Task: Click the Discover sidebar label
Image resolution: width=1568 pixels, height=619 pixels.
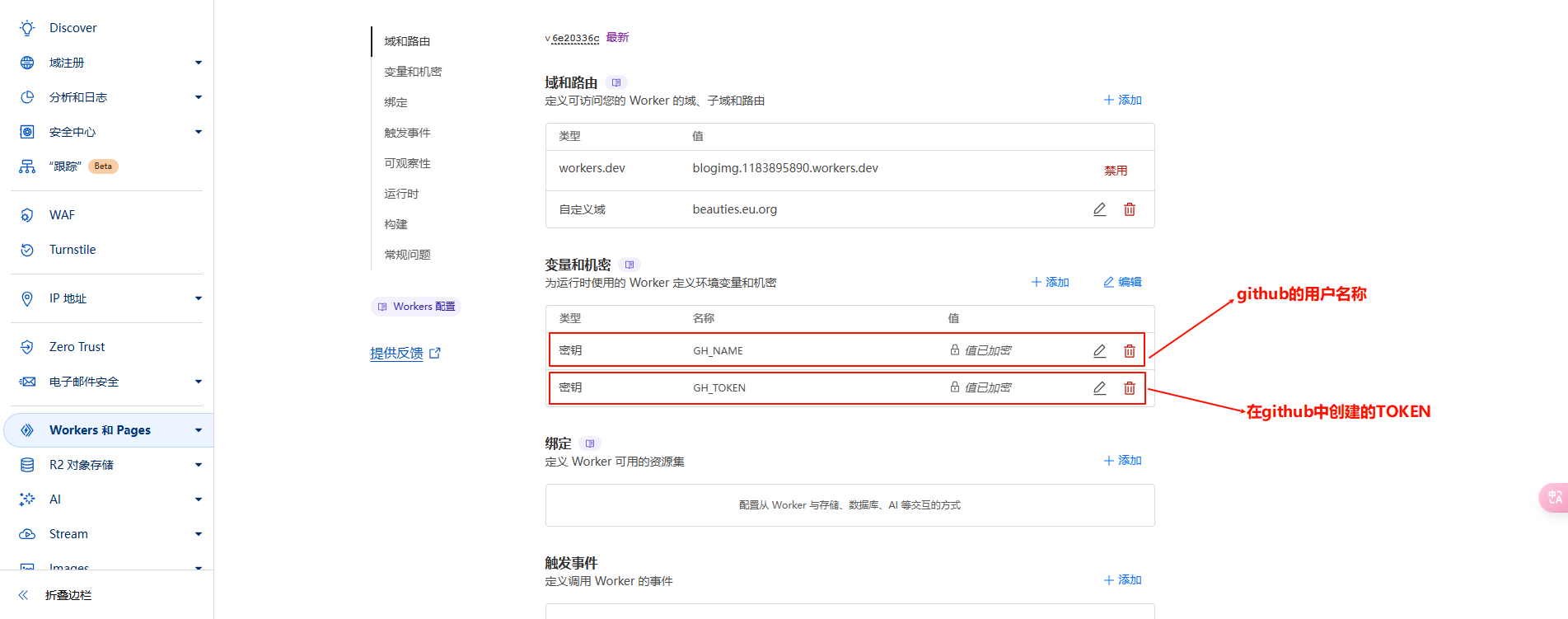Action: pyautogui.click(x=73, y=28)
